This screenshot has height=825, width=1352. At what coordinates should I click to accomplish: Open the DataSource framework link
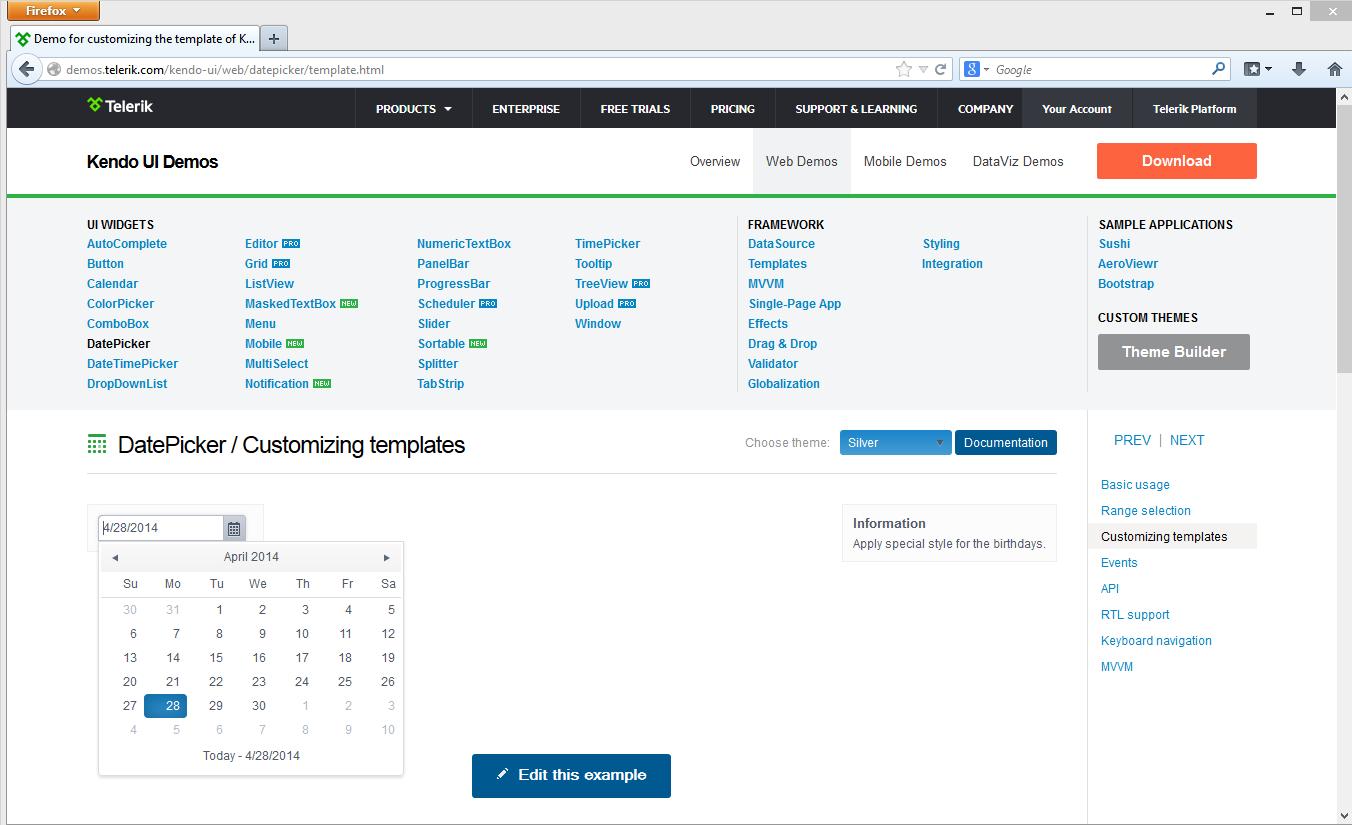781,244
